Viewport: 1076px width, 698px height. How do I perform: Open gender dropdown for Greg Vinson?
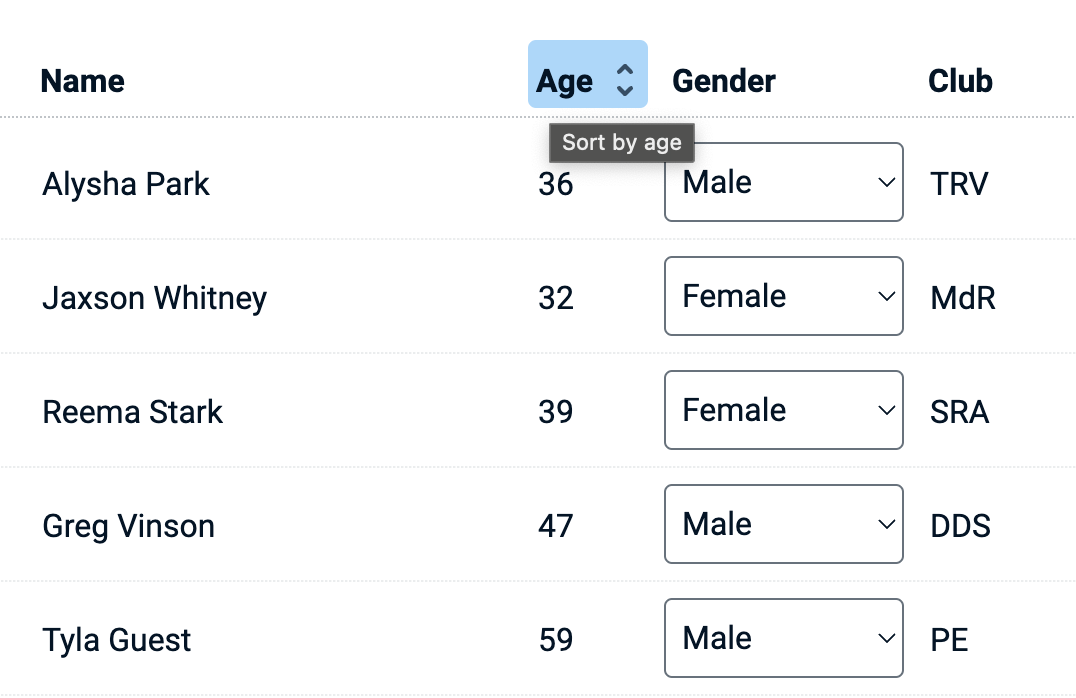tap(783, 524)
